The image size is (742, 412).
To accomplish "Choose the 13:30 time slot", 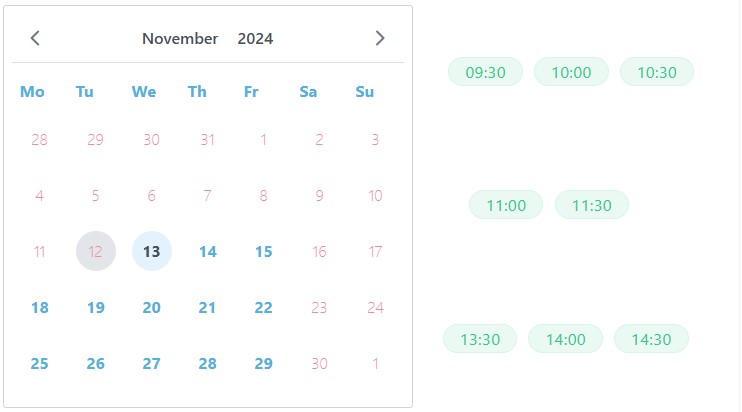I will [x=480, y=339].
